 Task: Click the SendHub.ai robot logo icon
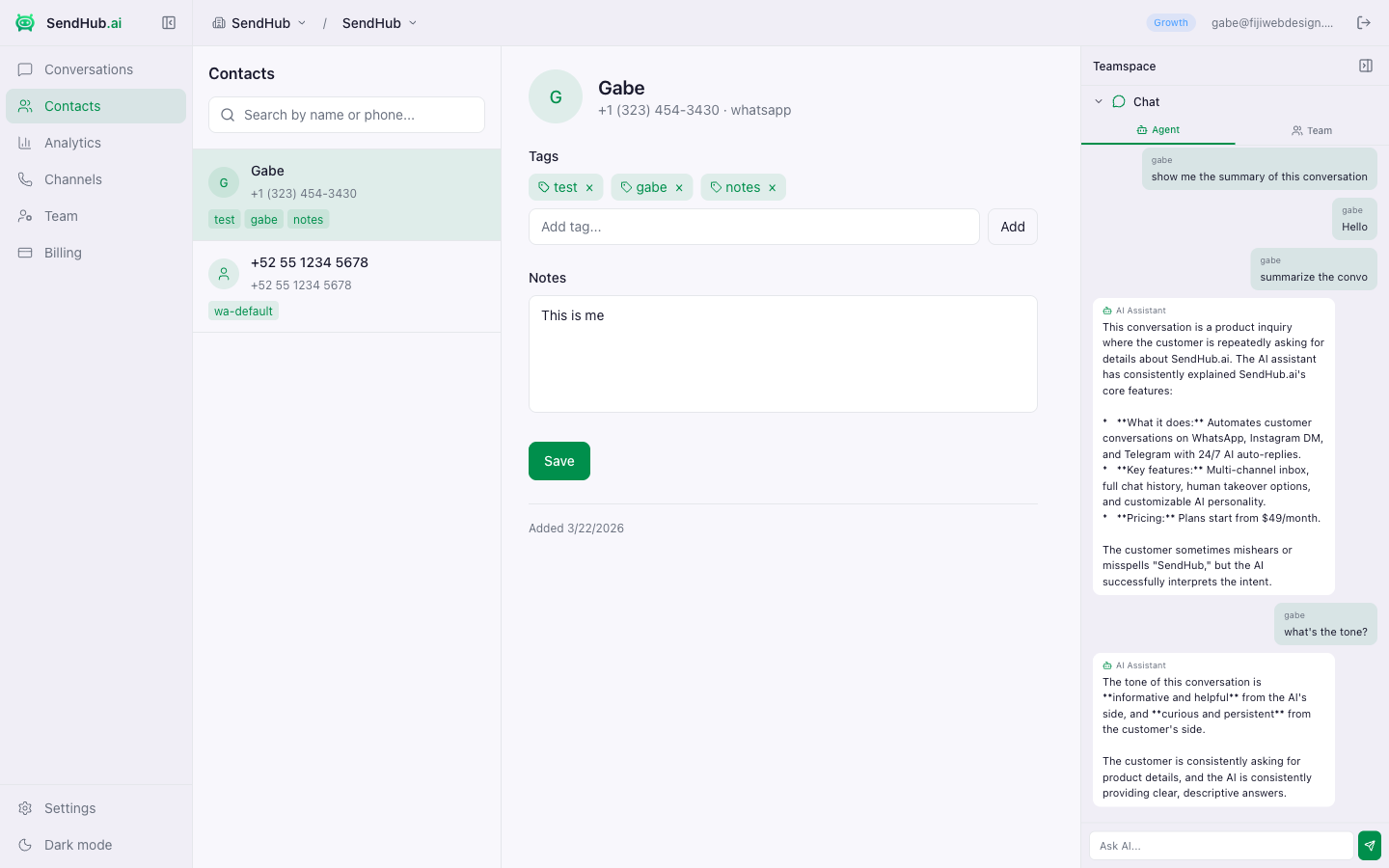coord(25,23)
